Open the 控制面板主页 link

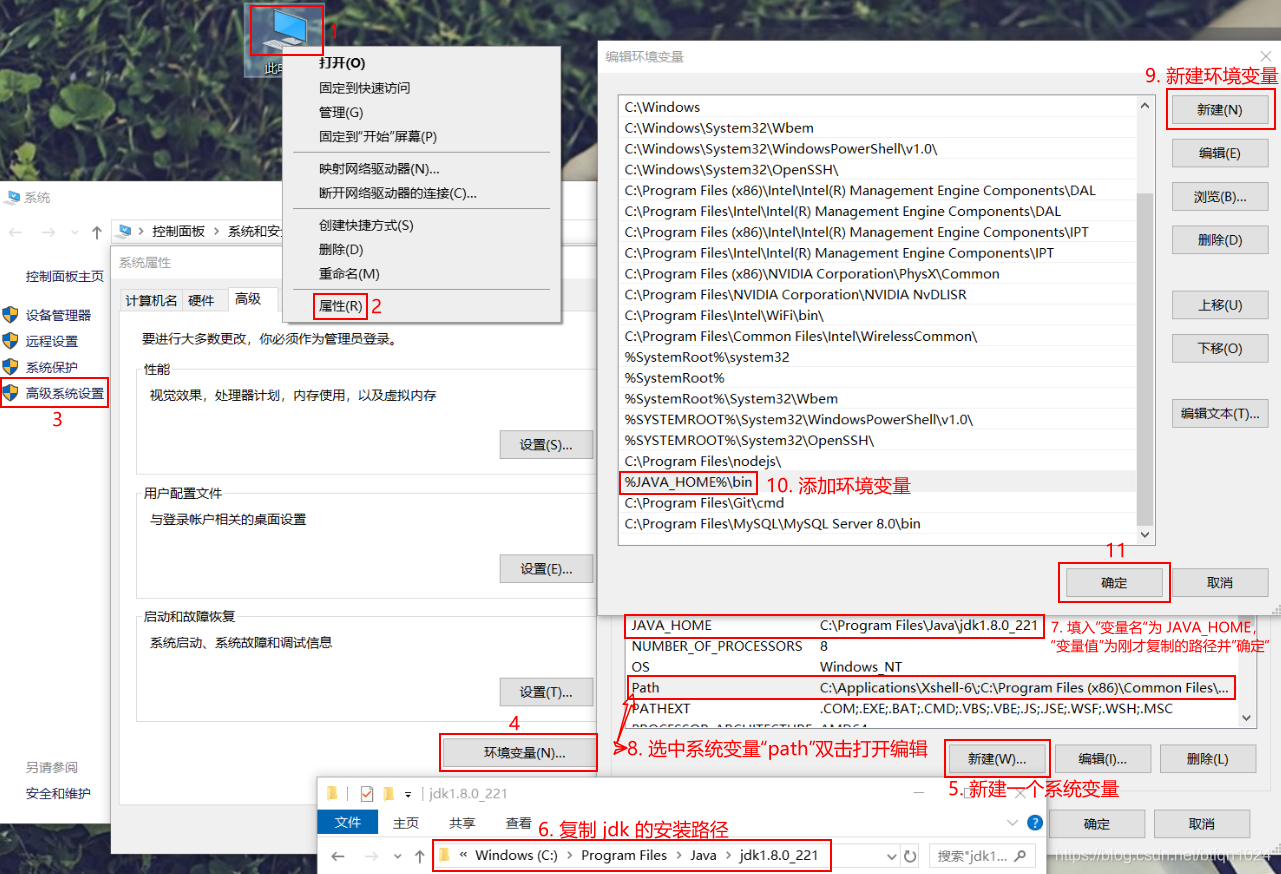pyautogui.click(x=65, y=276)
